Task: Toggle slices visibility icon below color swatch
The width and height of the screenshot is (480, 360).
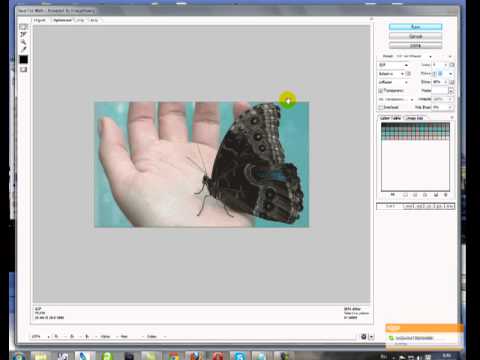Action: click(x=23, y=69)
